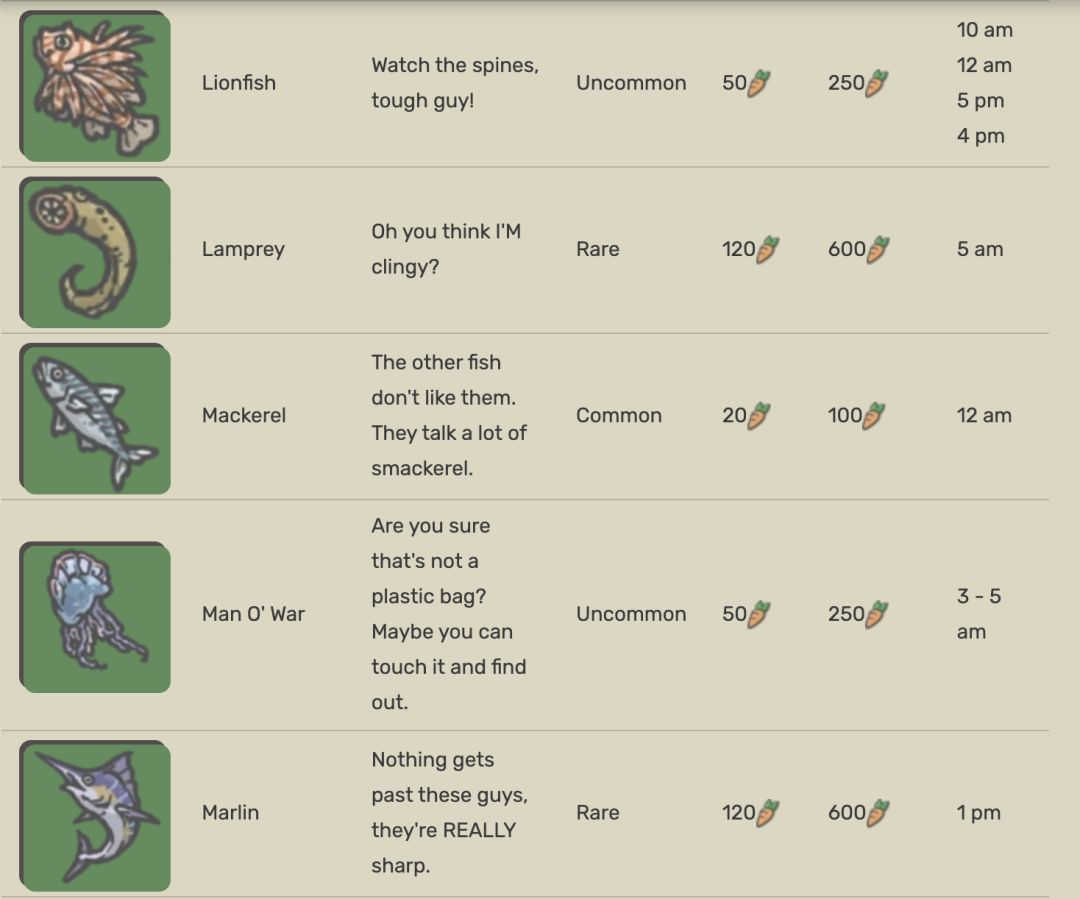
Task: Click the "Oh you think I'M clingy?" description
Action: click(x=446, y=249)
